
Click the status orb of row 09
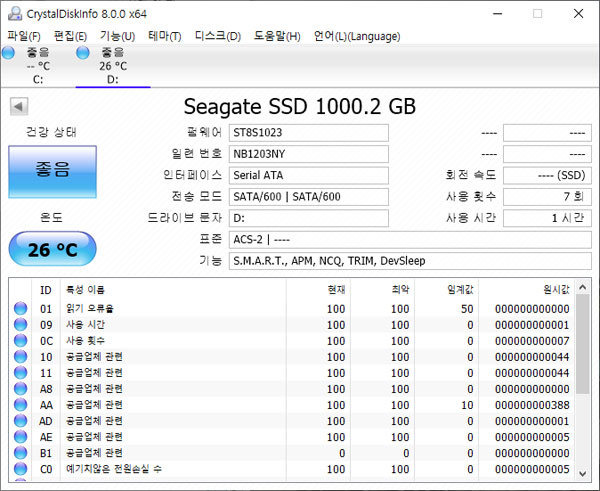click(x=21, y=324)
